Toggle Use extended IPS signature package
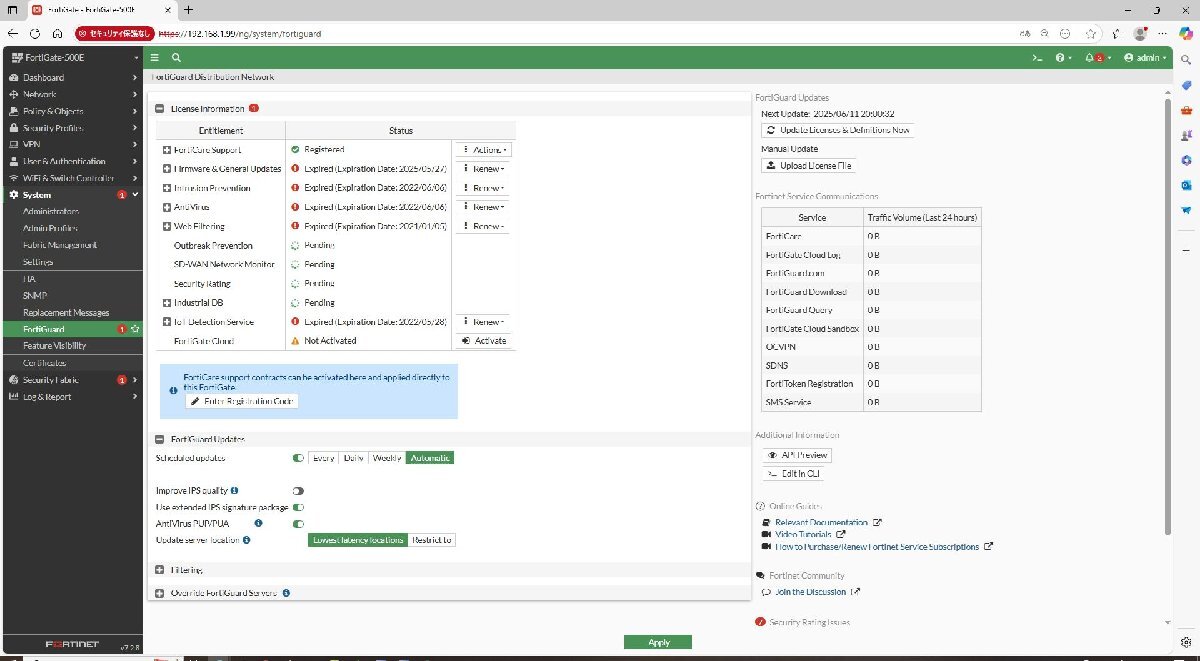This screenshot has height=661, width=1200. pyautogui.click(x=298, y=507)
